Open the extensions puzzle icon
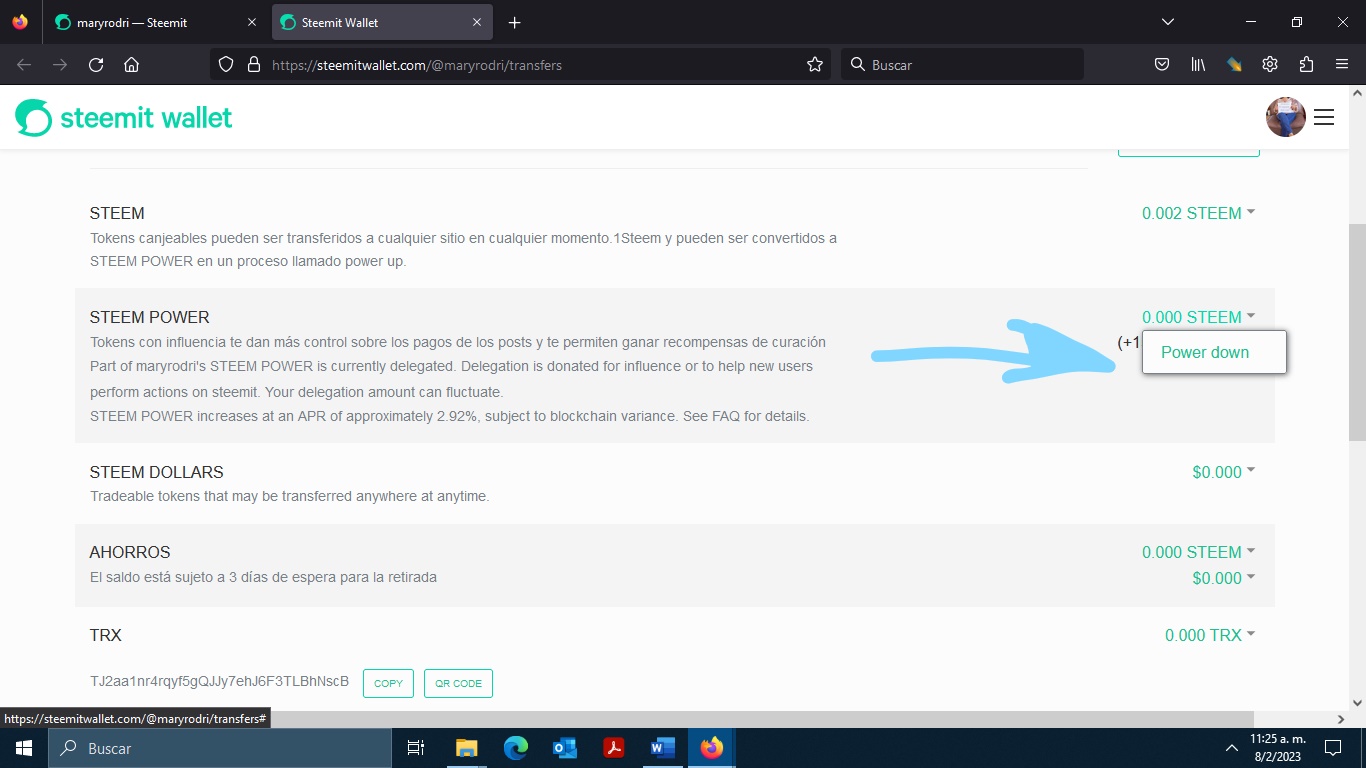 (1306, 64)
